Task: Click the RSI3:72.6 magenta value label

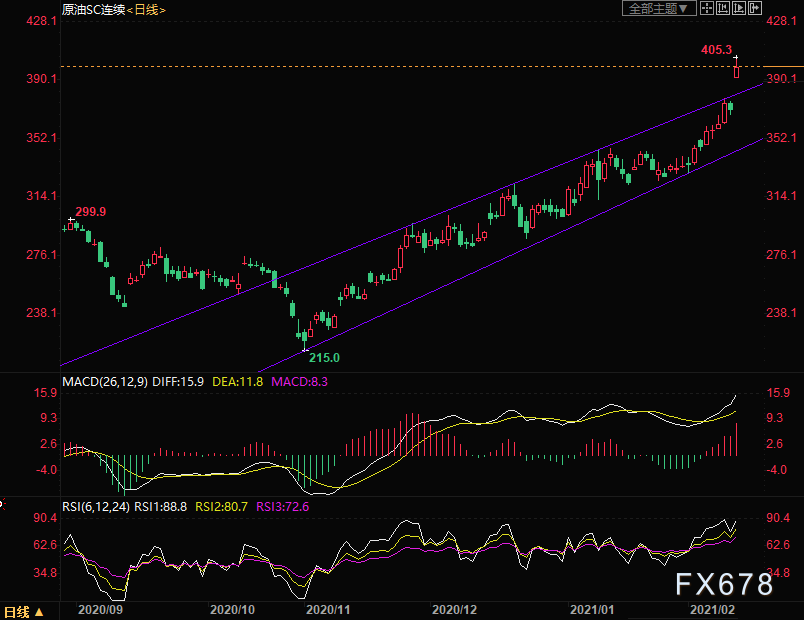Action: [x=283, y=507]
